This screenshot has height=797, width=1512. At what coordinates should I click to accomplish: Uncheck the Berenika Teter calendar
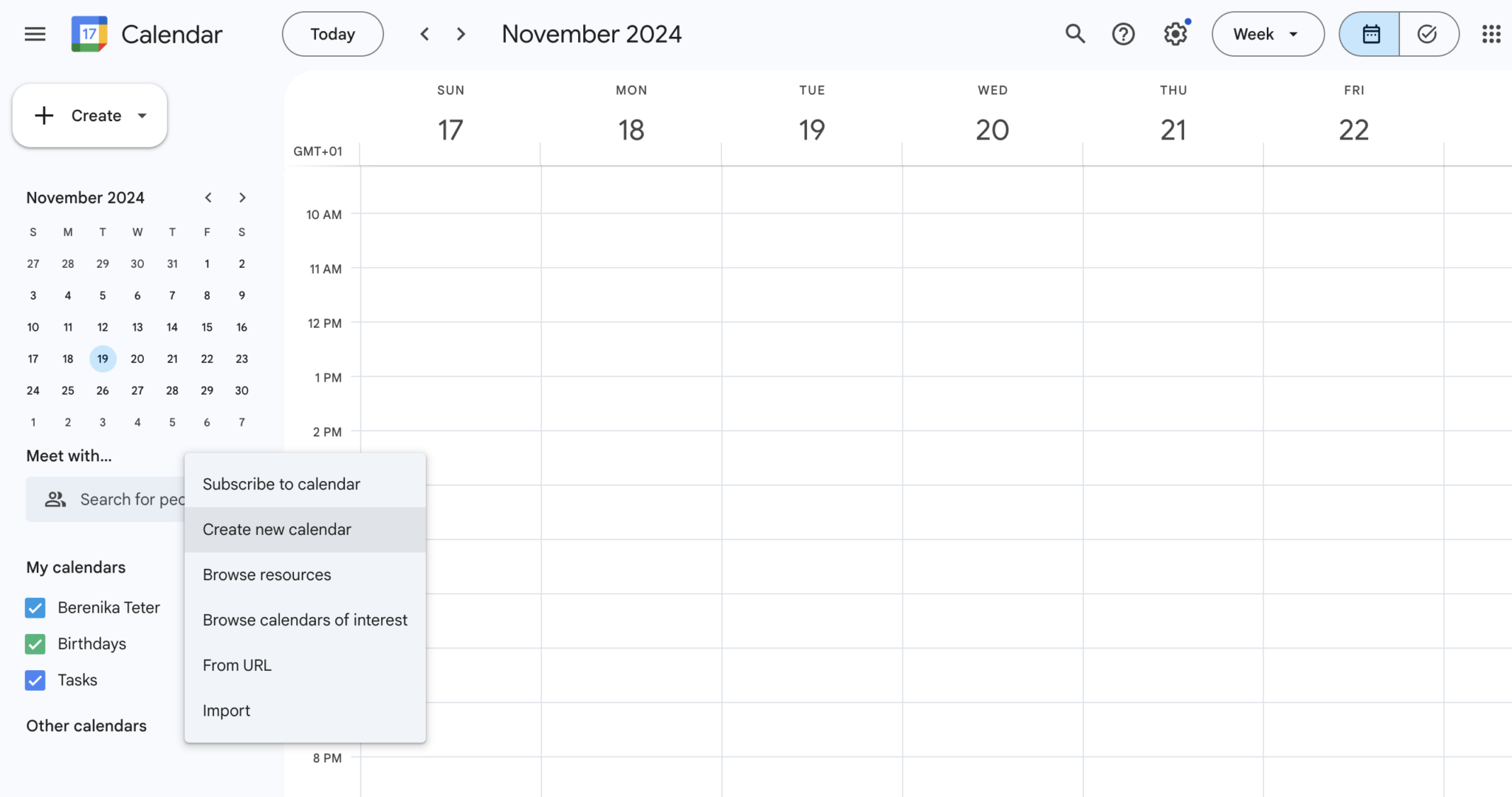pos(35,608)
